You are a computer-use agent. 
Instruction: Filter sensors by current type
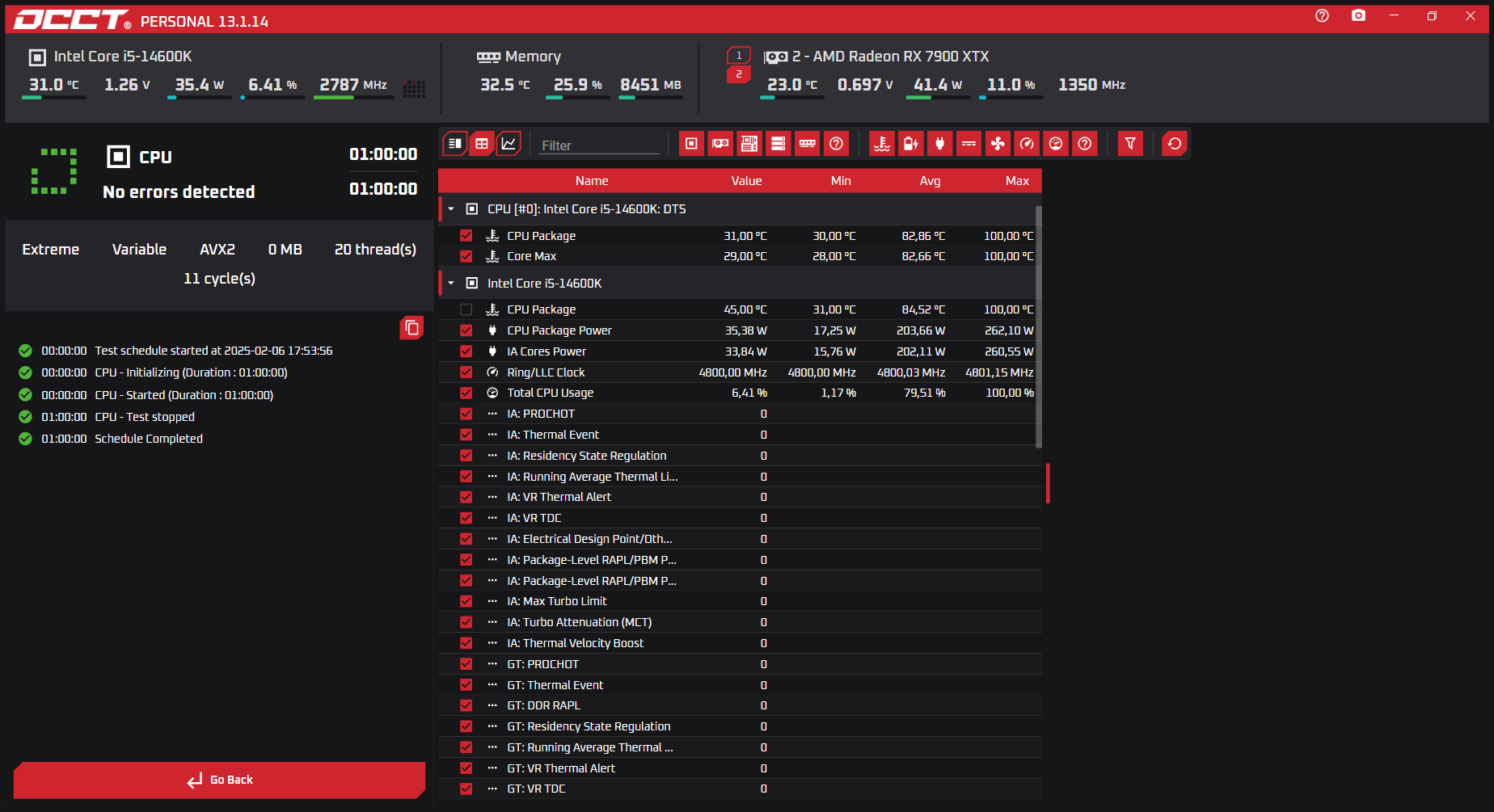point(969,144)
